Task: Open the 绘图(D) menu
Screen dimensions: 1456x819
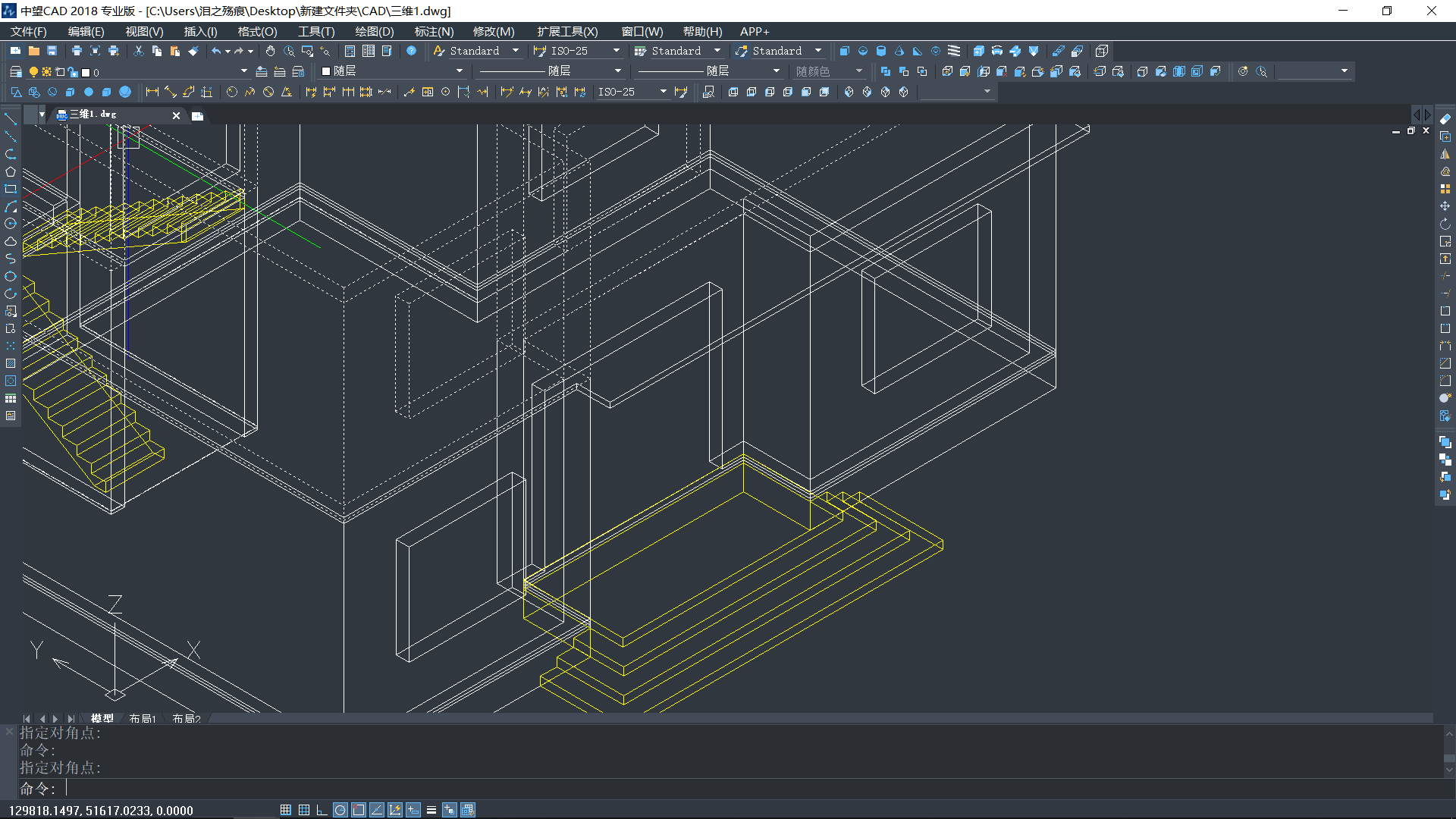Action: (375, 31)
